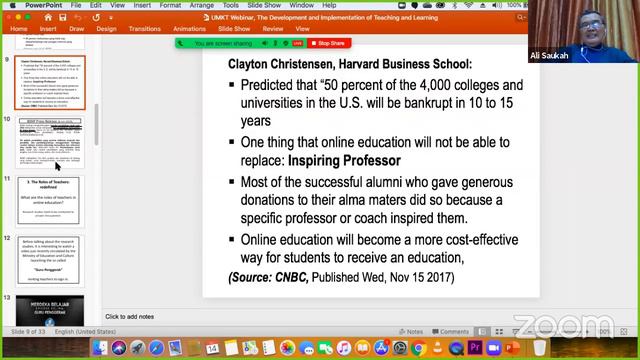Click English (United States) language in status bar
Viewport: 640px width, 360px height.
coord(85,332)
